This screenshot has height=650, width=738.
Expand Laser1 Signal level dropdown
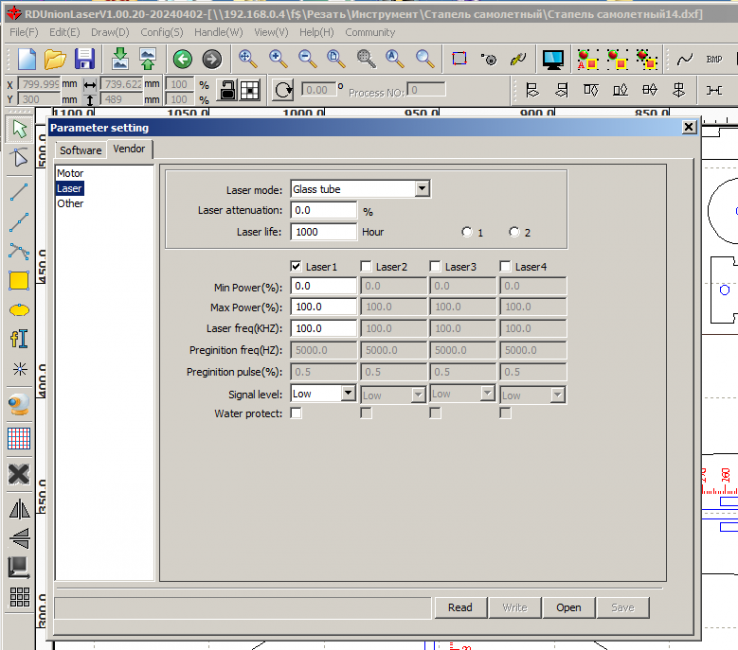[348, 394]
